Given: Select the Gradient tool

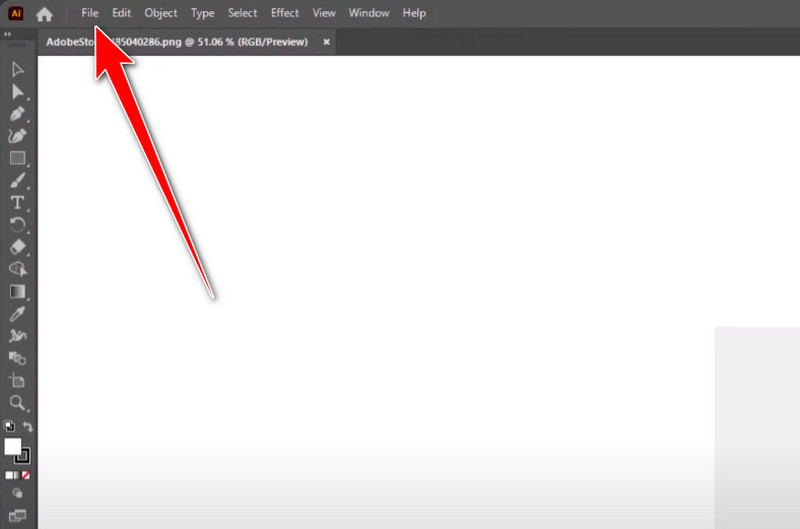Looking at the screenshot, I should pos(17,292).
